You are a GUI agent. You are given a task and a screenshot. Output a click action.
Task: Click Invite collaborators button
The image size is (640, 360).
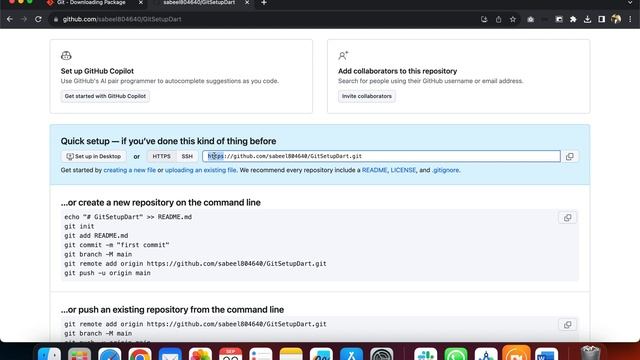pos(367,96)
